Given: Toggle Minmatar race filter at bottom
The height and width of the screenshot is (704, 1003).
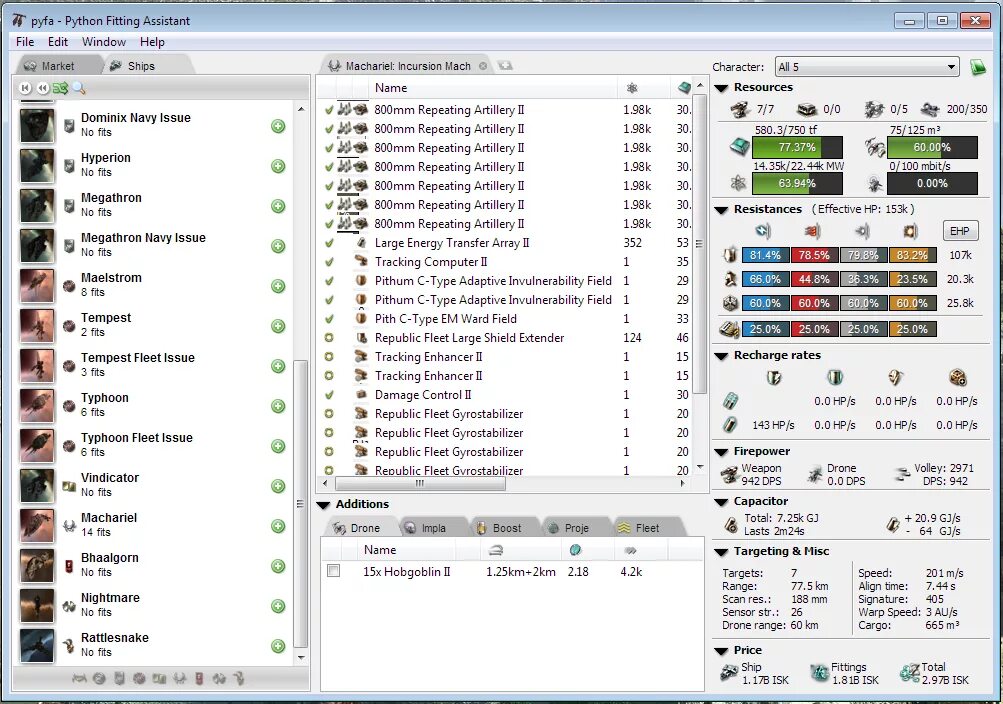Looking at the screenshot, I should 139,678.
